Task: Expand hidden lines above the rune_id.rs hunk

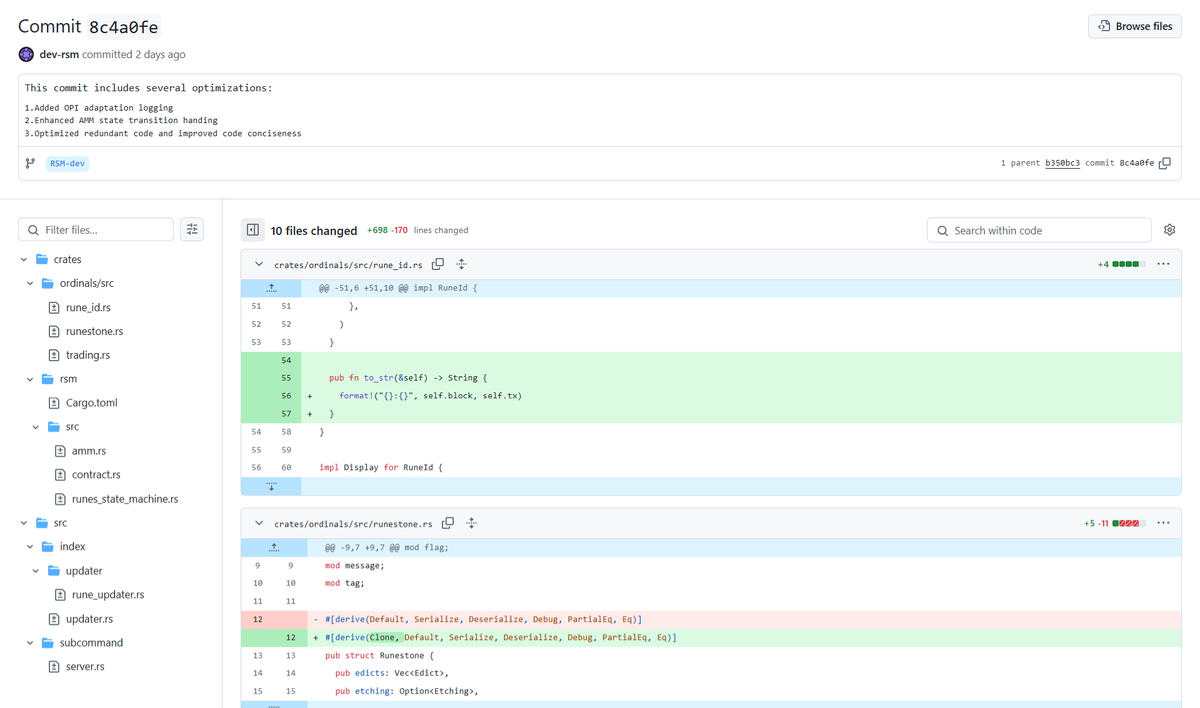Action: point(270,290)
